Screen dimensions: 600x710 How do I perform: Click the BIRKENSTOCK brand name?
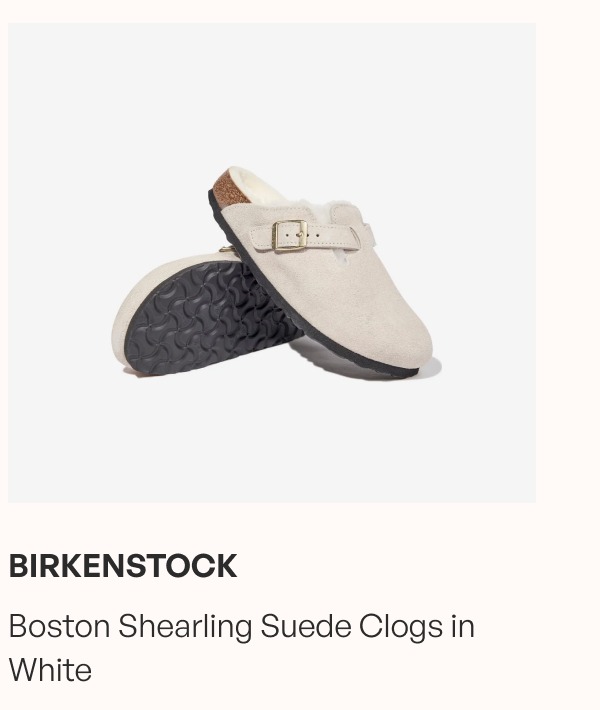123,566
